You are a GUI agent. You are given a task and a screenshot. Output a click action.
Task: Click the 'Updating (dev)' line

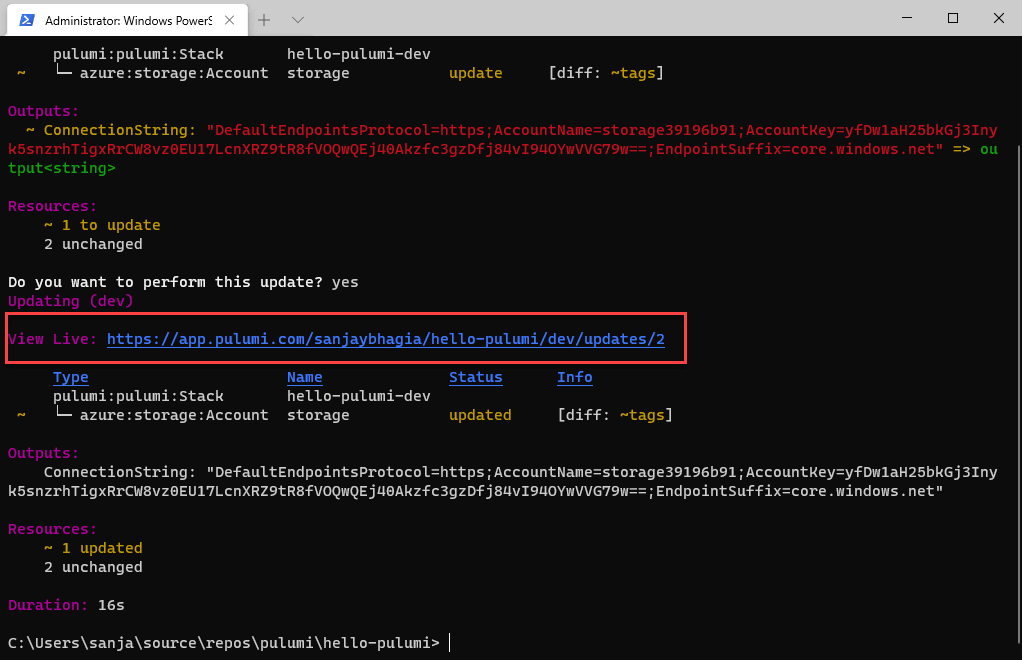click(70, 301)
